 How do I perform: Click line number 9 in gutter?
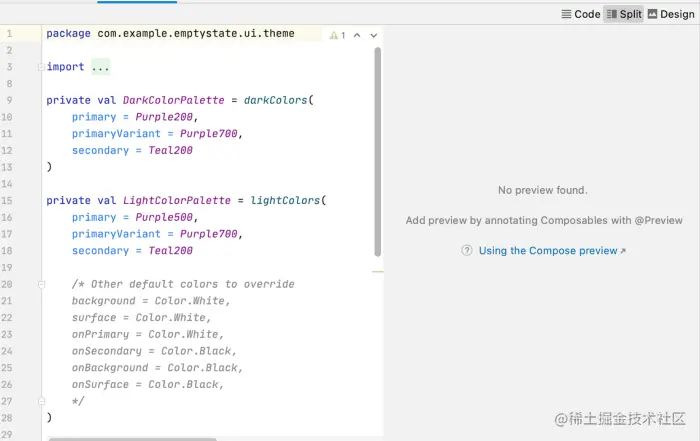[x=9, y=100]
